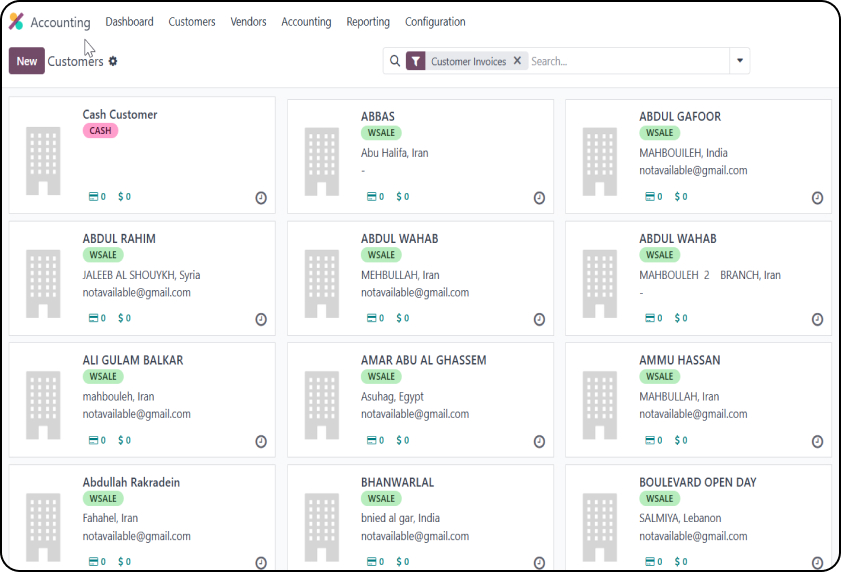Click the activity clock on ABBAS card
The height and width of the screenshot is (572, 841).
pyautogui.click(x=539, y=198)
